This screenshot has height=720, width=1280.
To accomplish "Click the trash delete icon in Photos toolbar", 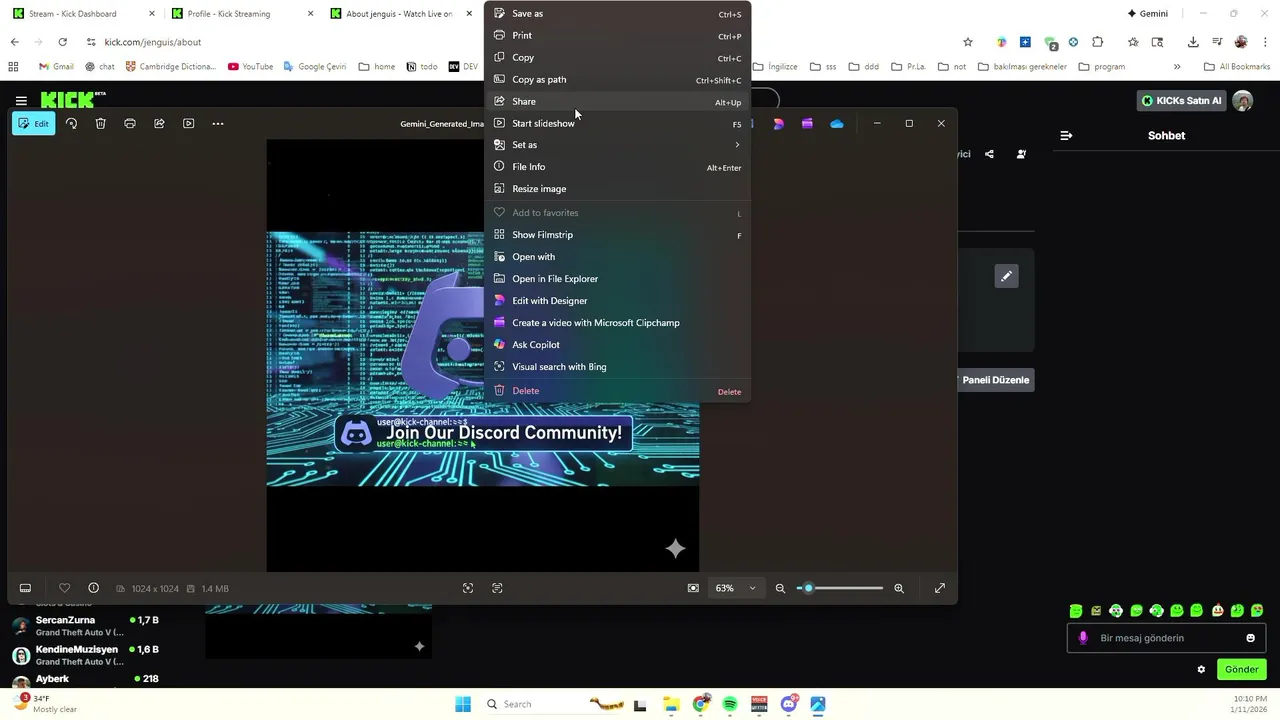I will point(100,124).
